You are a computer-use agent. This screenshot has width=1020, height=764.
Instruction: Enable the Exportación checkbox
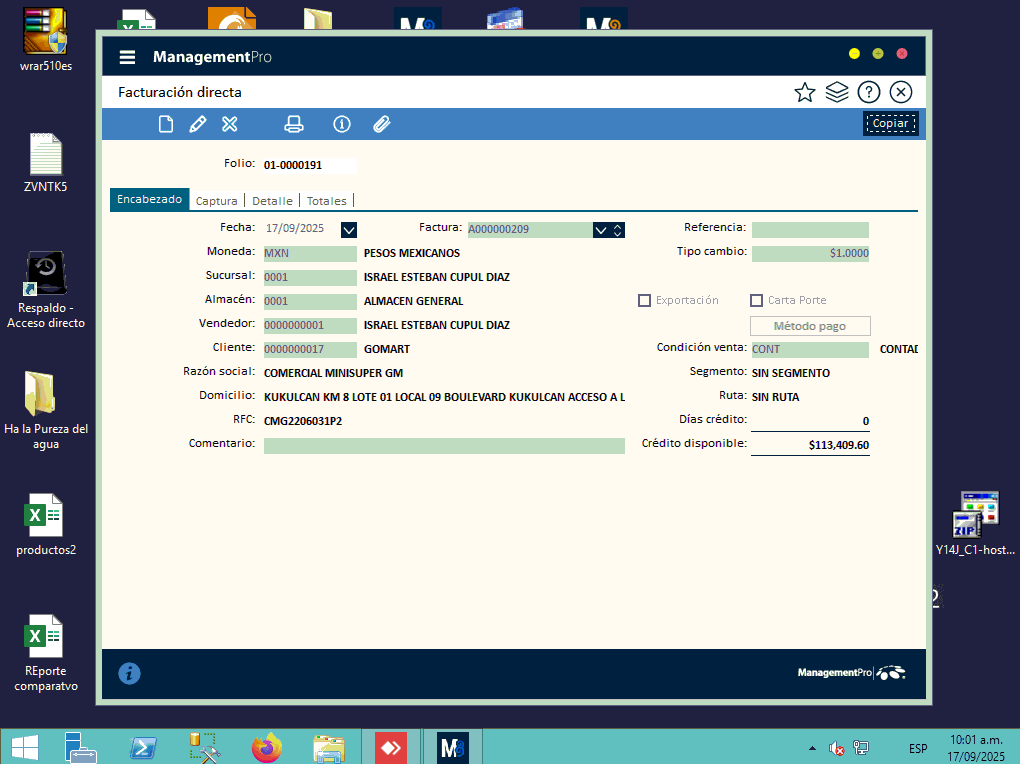point(645,300)
